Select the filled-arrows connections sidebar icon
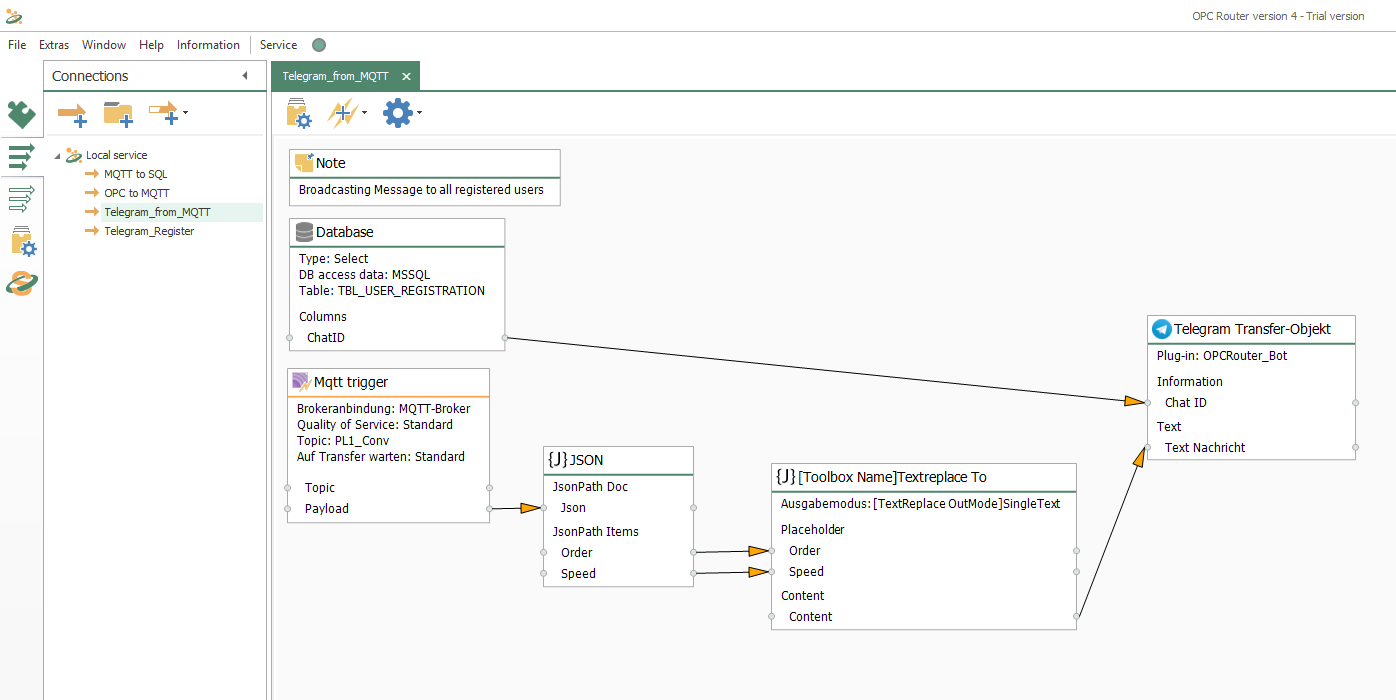The width and height of the screenshot is (1396, 700). 21,157
